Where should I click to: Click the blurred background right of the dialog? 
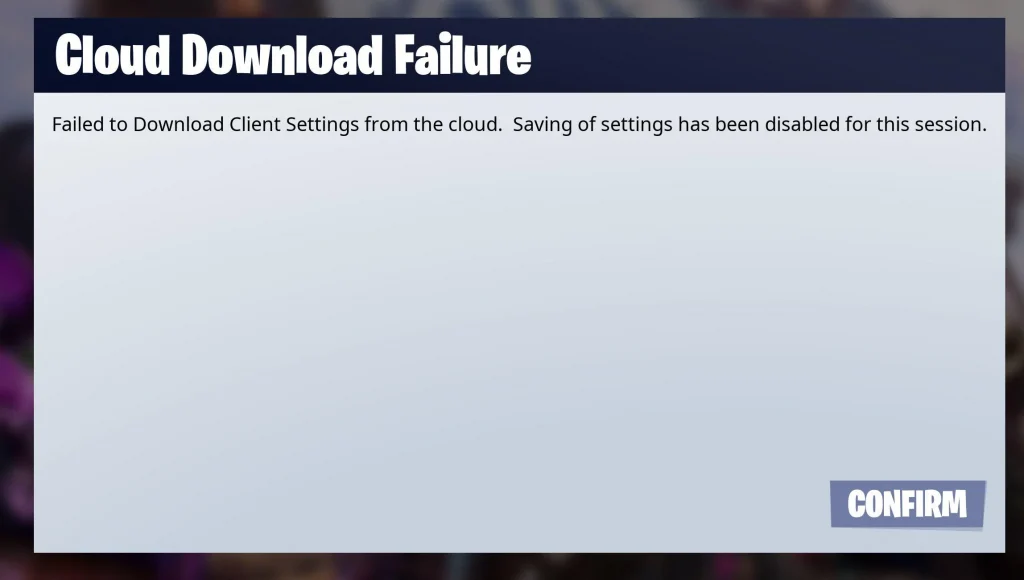point(1015,294)
